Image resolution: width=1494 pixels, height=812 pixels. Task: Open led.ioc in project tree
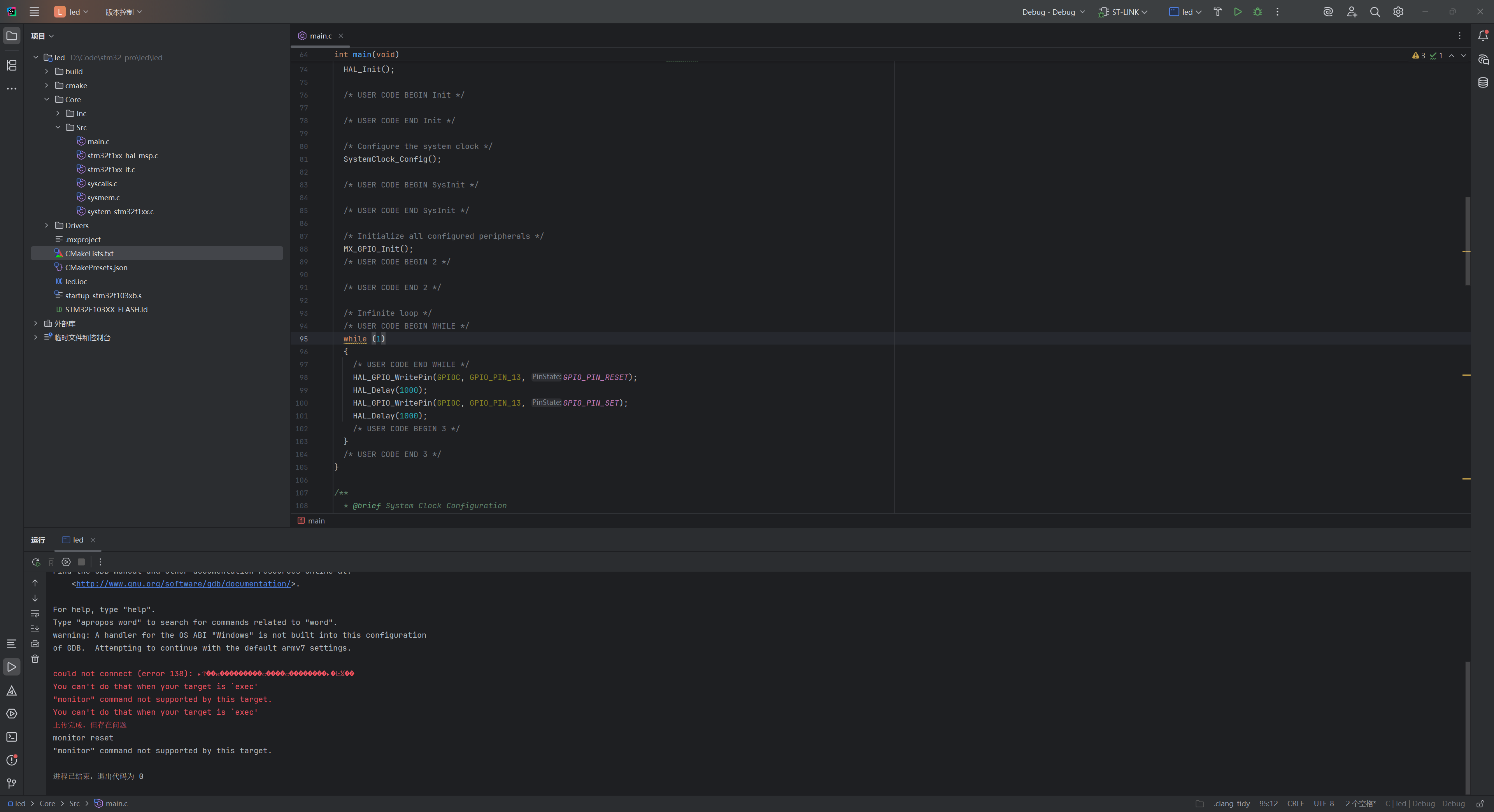[76, 281]
